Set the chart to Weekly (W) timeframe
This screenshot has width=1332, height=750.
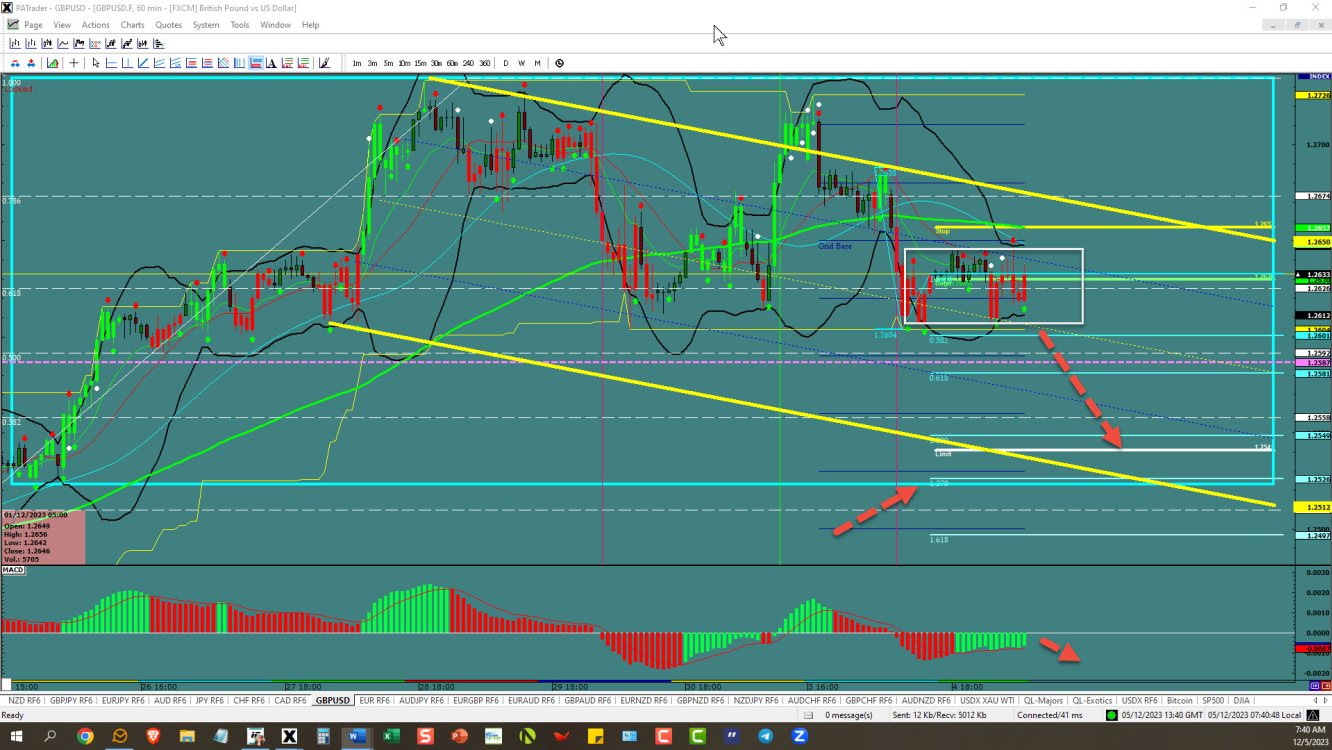click(x=522, y=63)
